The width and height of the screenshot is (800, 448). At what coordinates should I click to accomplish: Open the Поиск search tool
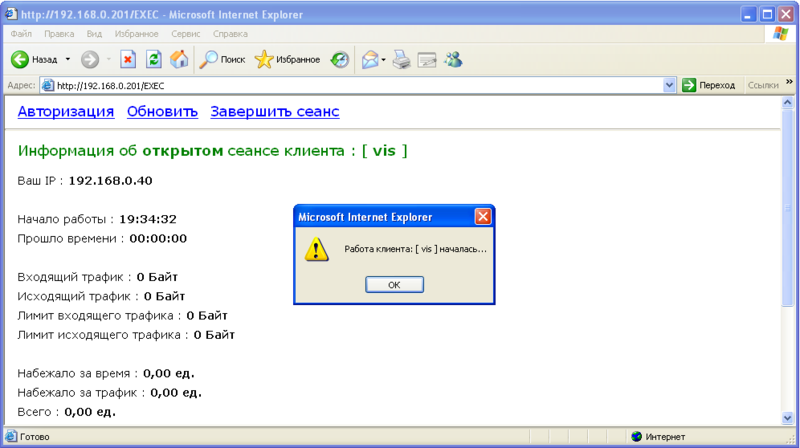[222, 60]
